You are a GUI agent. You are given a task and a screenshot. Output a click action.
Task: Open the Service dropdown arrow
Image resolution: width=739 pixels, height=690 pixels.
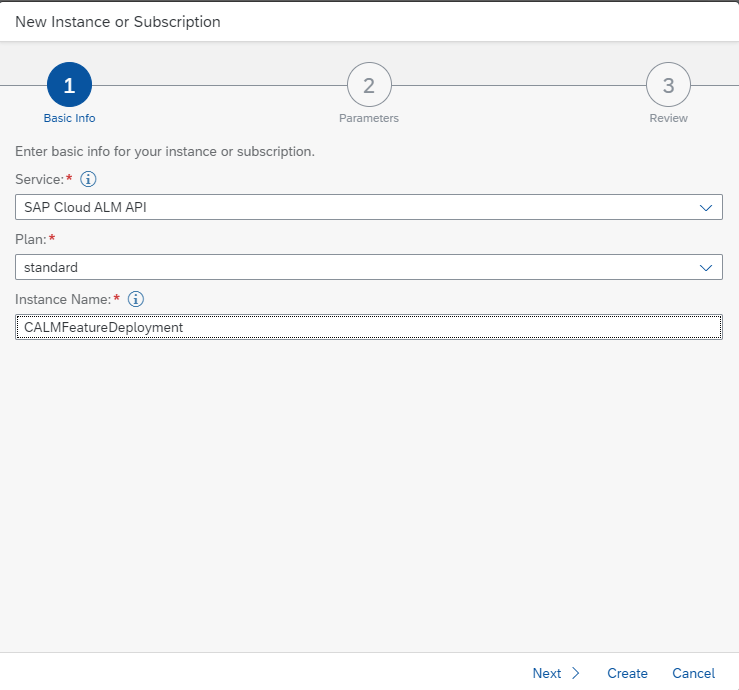click(x=705, y=207)
